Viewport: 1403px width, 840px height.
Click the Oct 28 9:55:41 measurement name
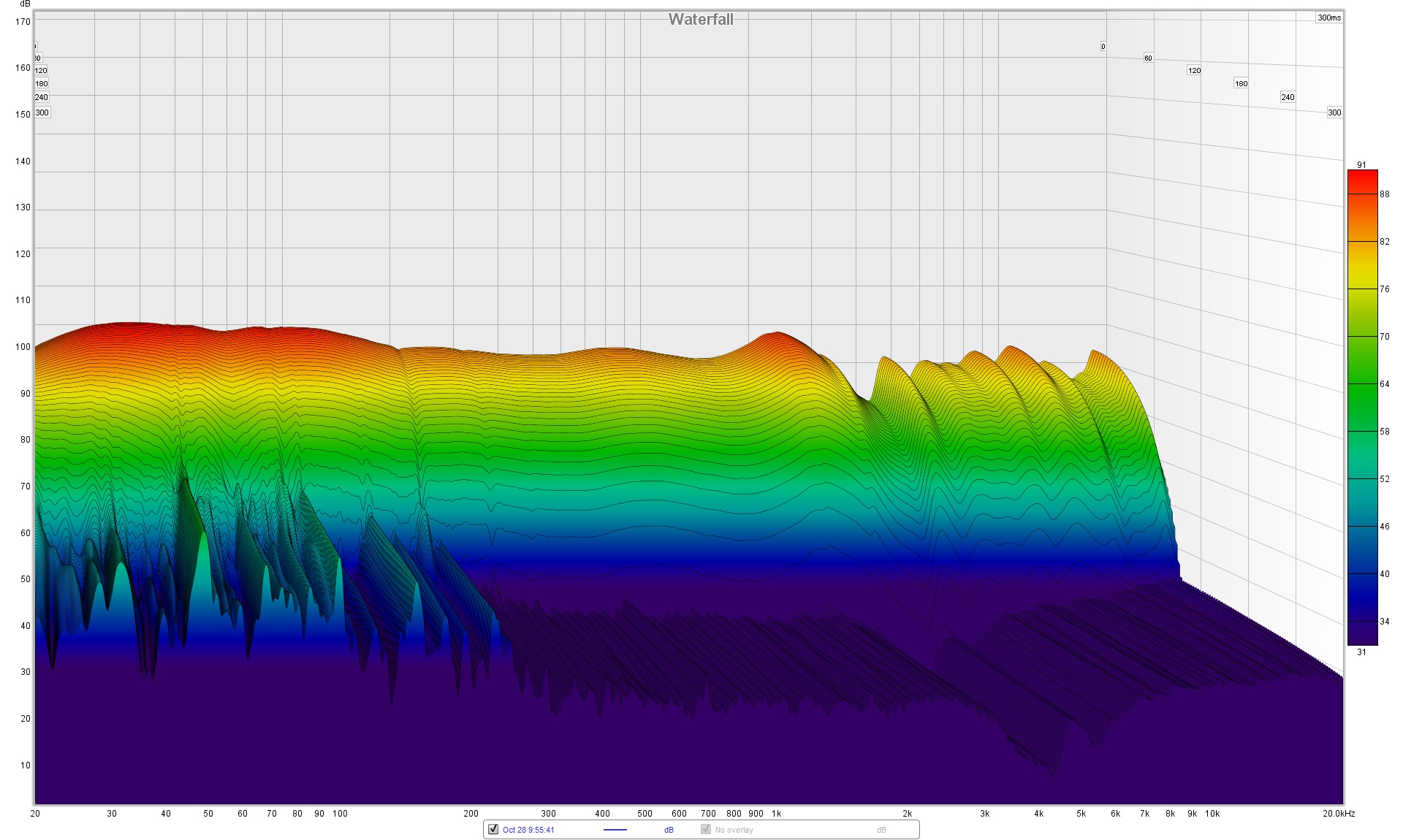pyautogui.click(x=528, y=830)
